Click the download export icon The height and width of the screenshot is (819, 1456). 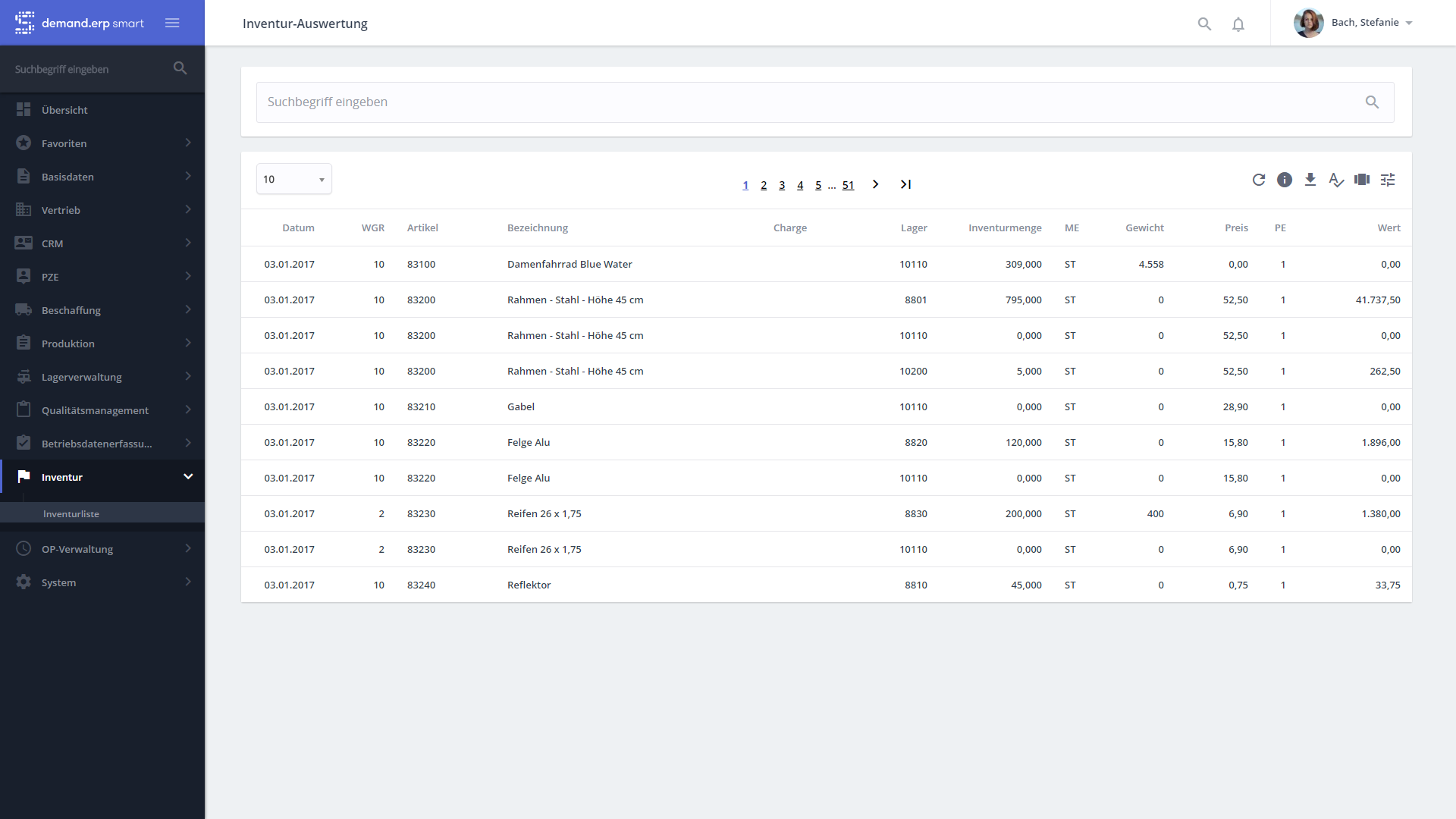coord(1310,180)
